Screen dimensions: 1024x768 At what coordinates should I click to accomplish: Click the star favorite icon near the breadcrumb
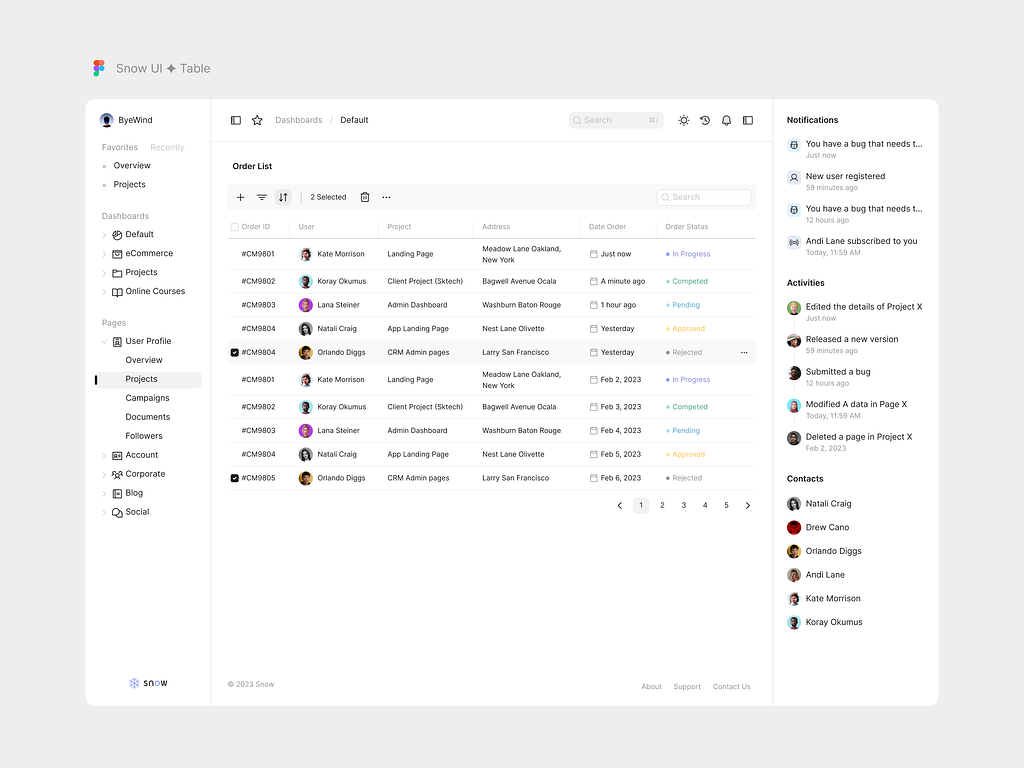[x=257, y=120]
